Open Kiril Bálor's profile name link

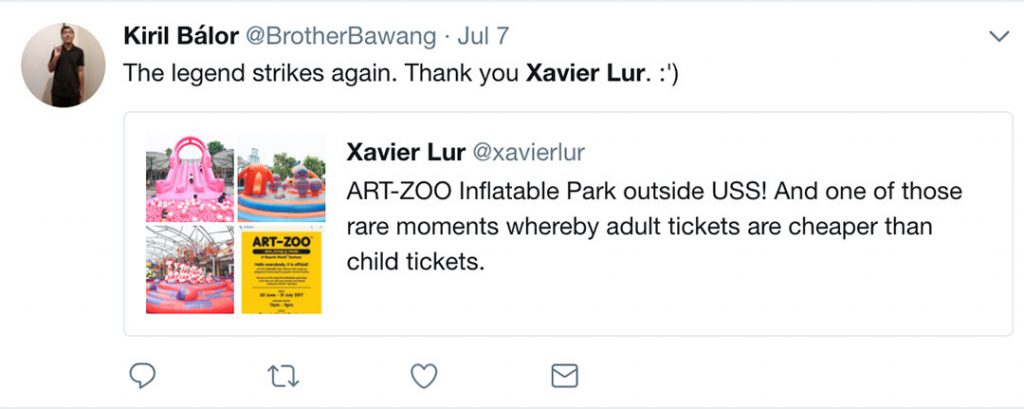click(x=179, y=36)
